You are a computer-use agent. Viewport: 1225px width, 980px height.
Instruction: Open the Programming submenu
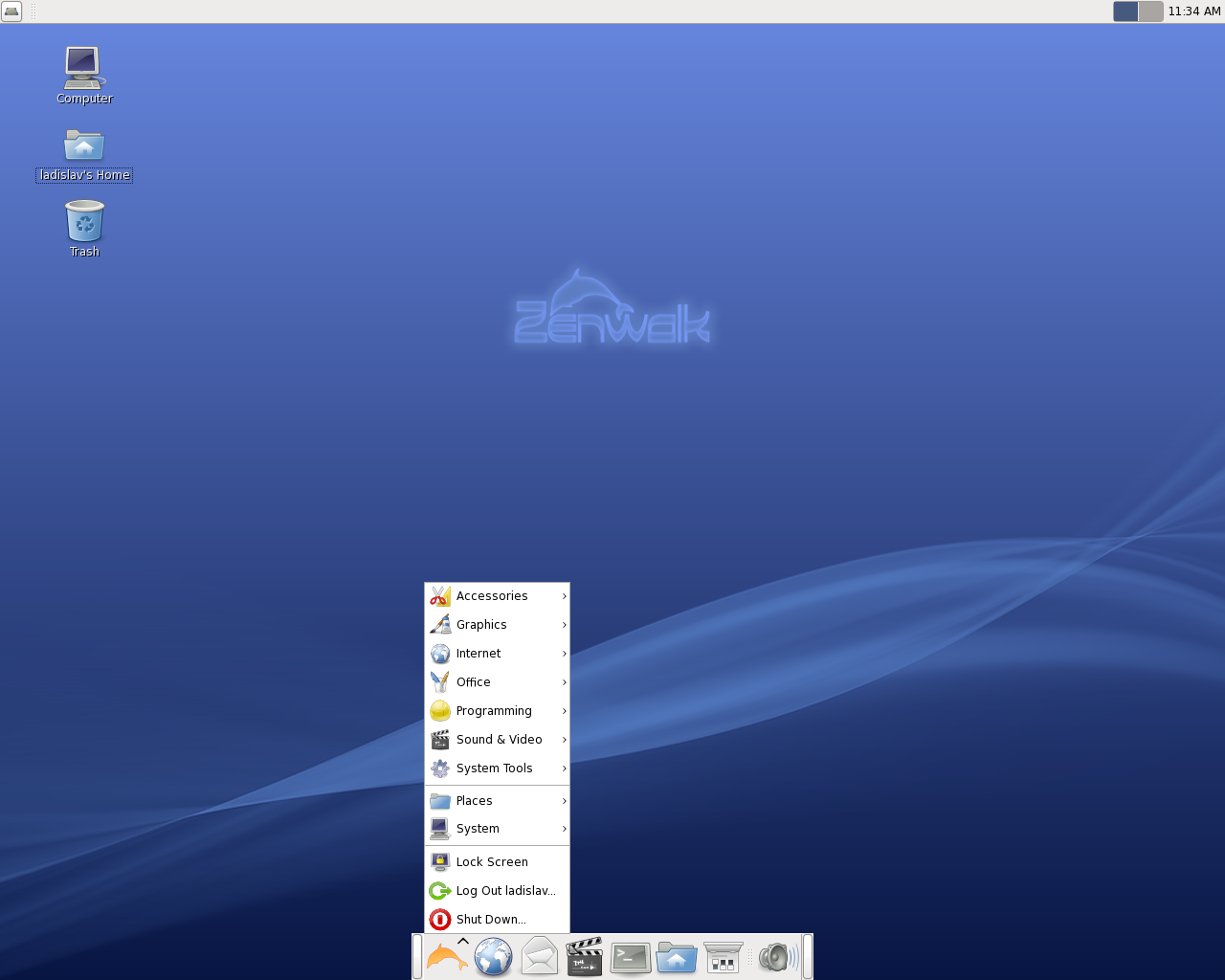pyautogui.click(x=498, y=711)
